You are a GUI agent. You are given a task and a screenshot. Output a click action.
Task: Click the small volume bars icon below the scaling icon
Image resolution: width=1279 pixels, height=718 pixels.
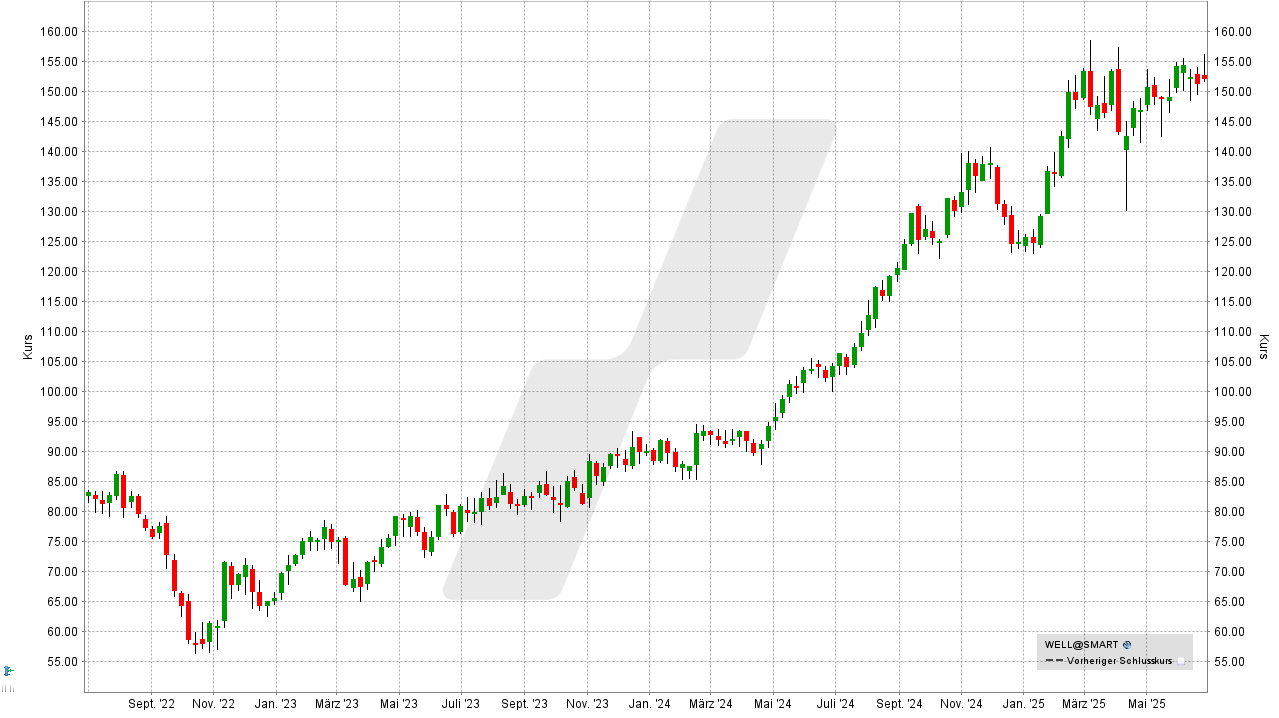tap(8, 689)
